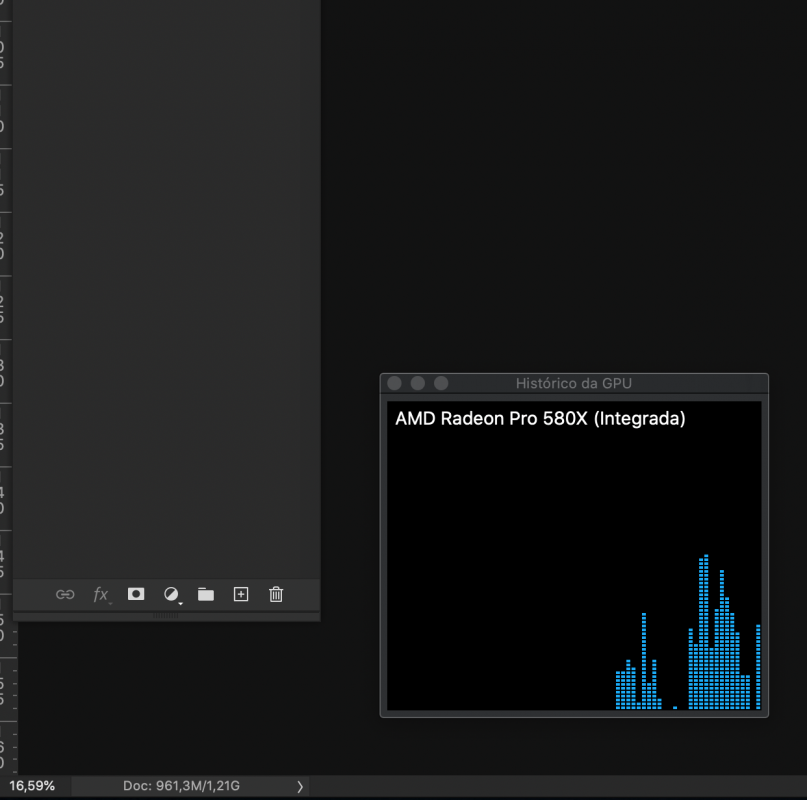
Task: Create a new fill or adjustment layer
Action: tap(172, 595)
